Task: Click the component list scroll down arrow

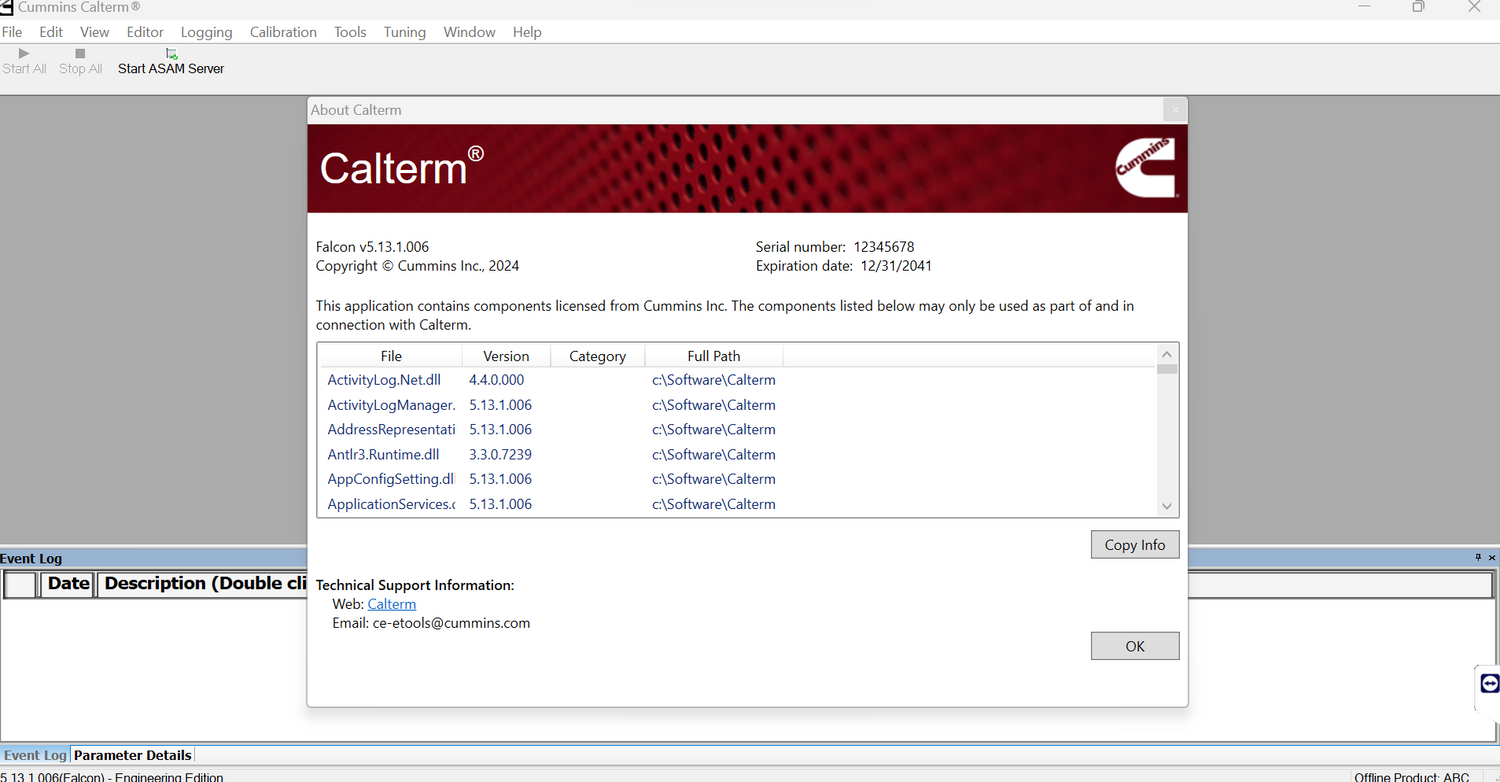Action: (1167, 506)
